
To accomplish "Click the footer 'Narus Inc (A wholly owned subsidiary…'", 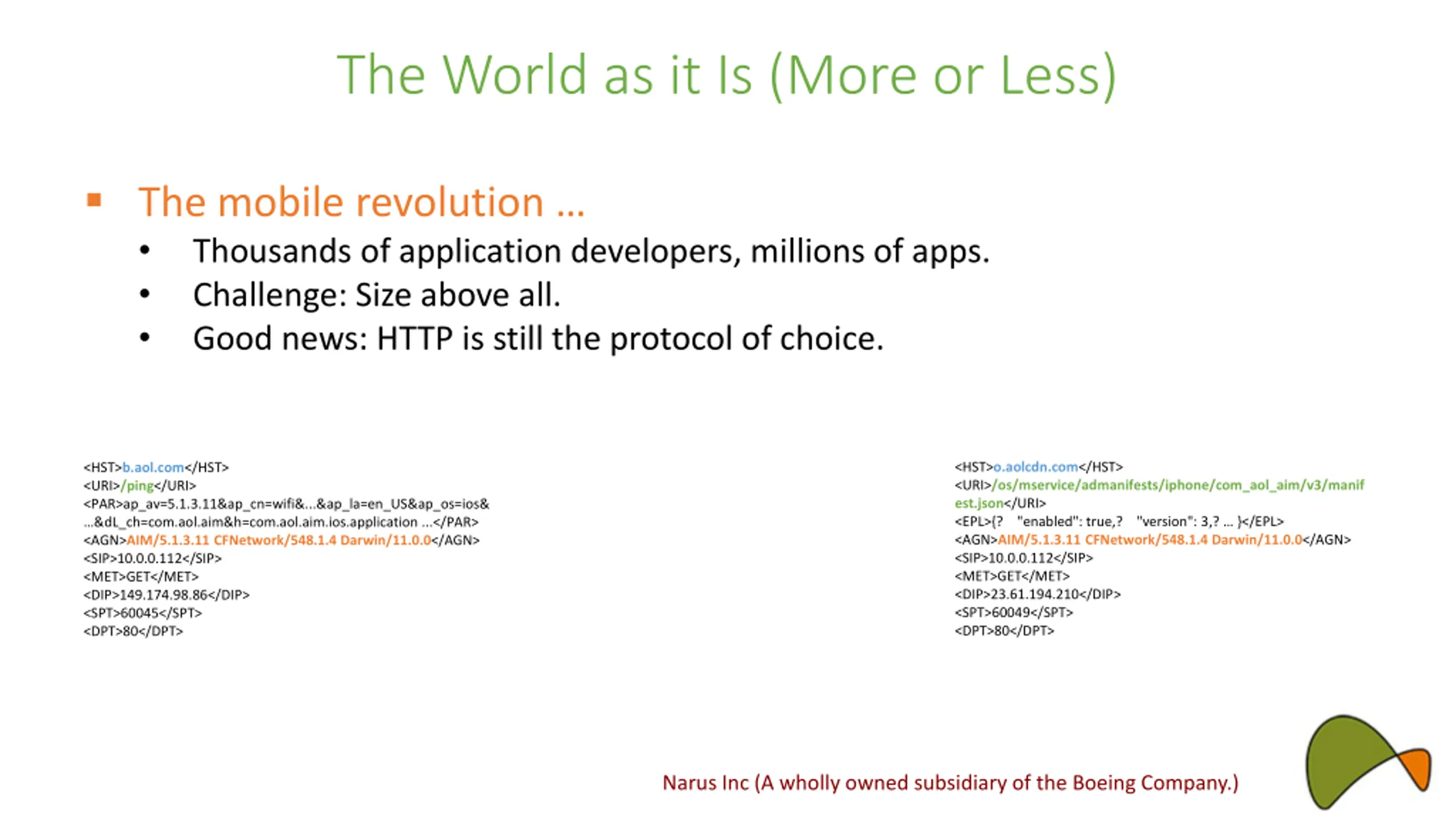I will pos(950,783).
